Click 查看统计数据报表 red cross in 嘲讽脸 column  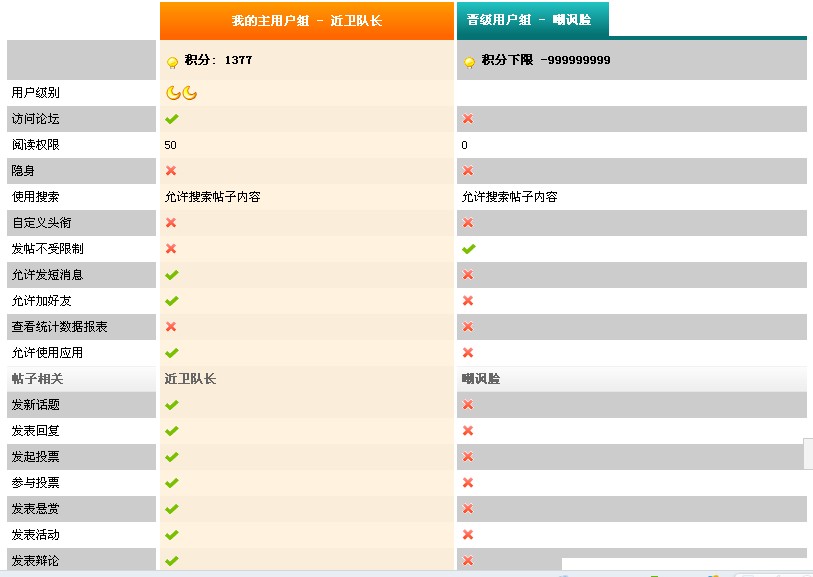coord(468,327)
